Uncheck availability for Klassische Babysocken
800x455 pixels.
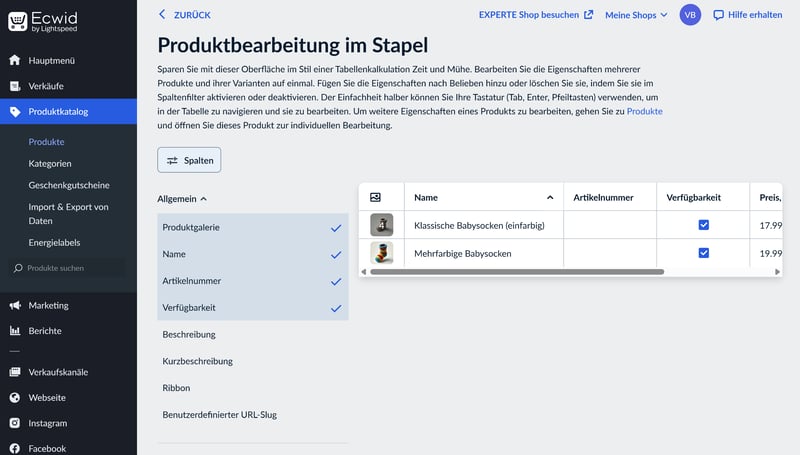pos(703,225)
